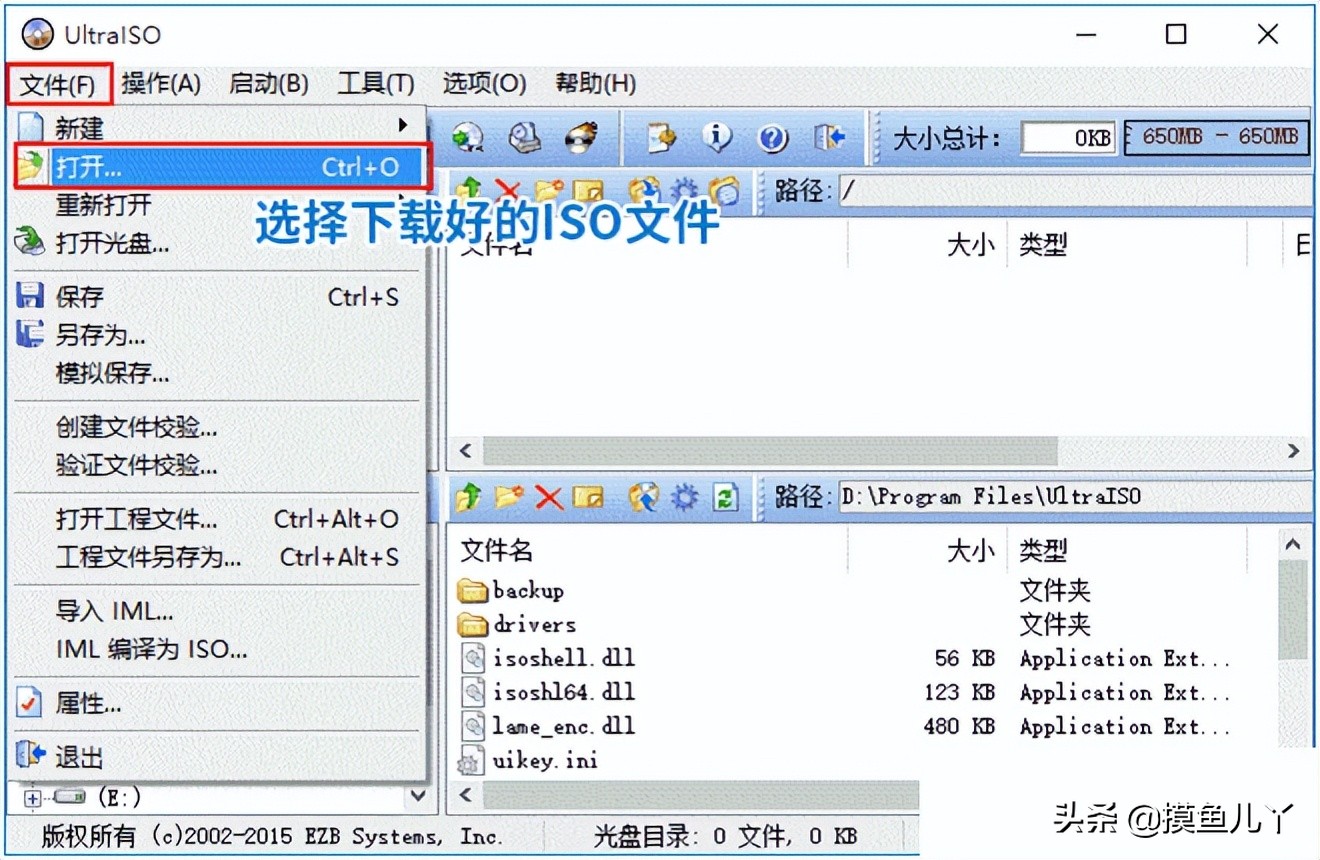Click the gear settings icon in local panel

coord(685,498)
